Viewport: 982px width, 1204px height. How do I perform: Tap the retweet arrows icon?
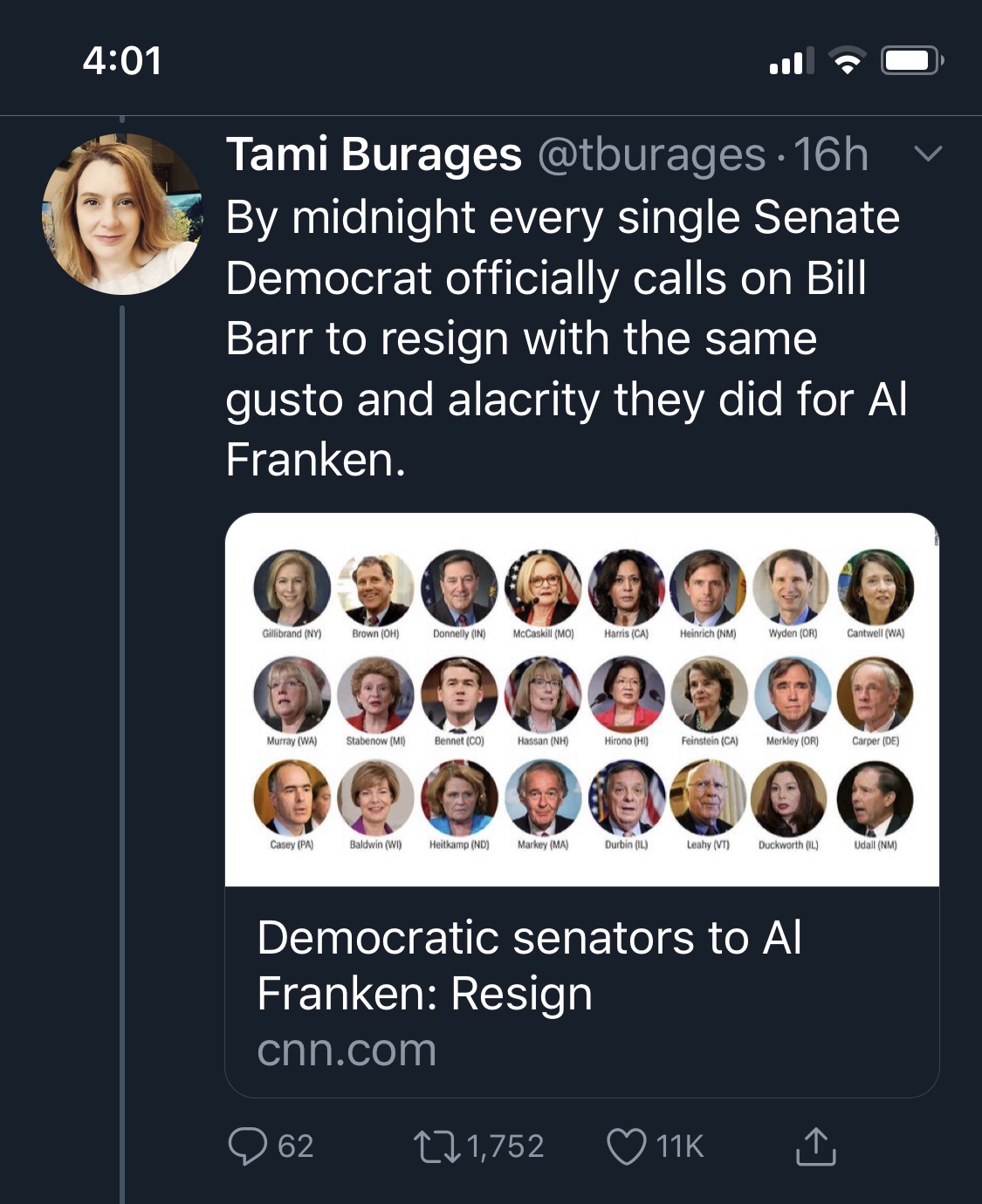point(436,1146)
